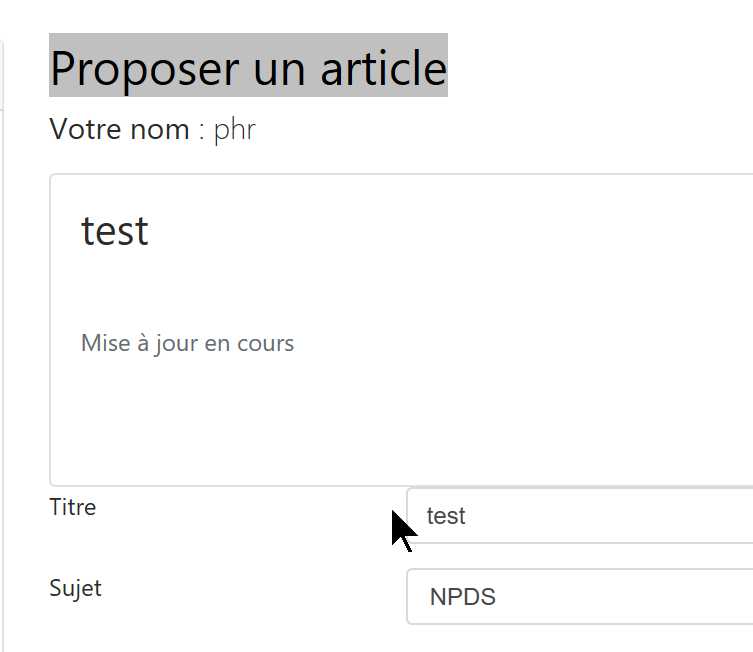Click the large 'test' preview title

[115, 231]
